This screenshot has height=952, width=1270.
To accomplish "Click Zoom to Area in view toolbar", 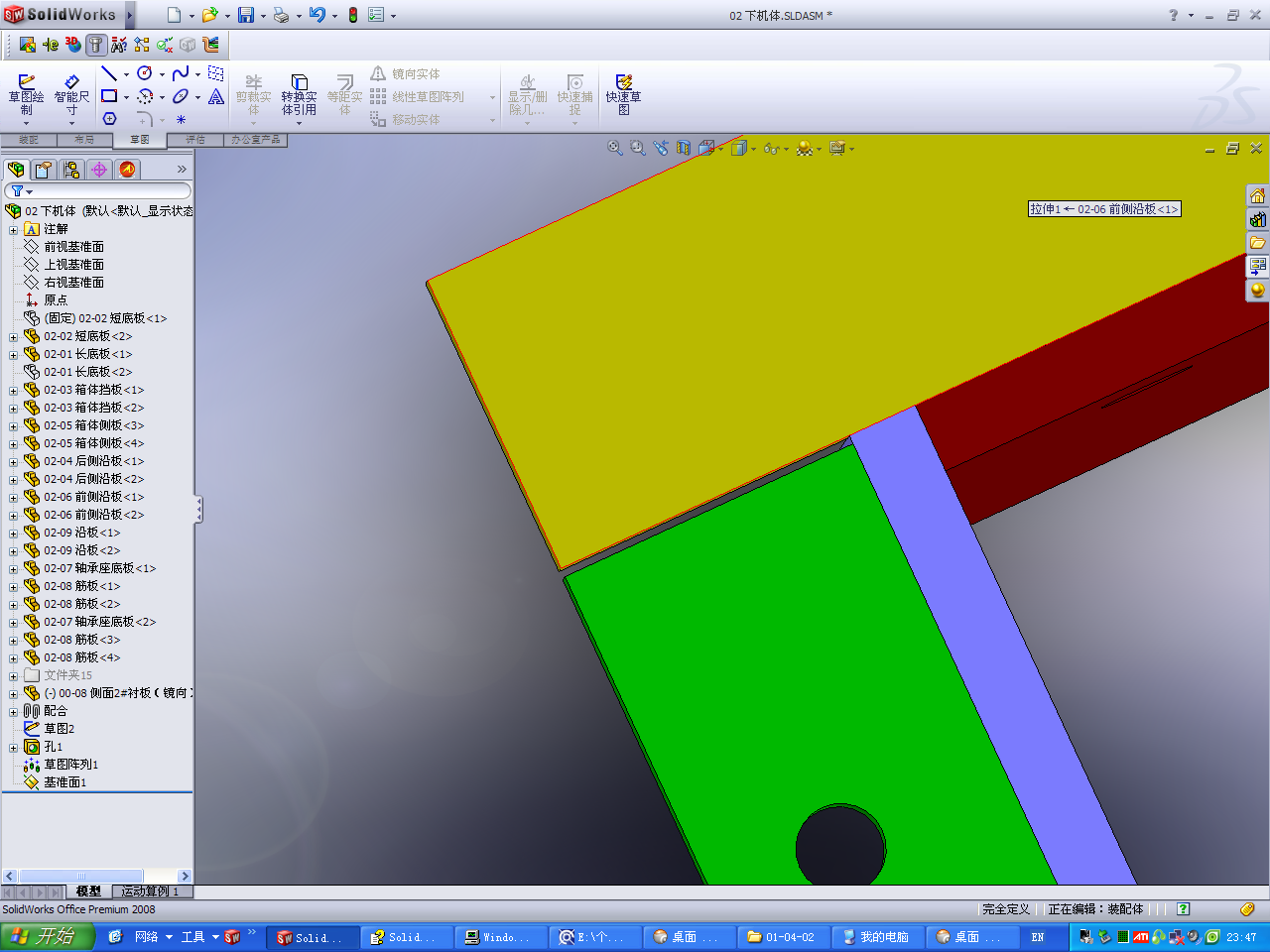I will point(638,148).
